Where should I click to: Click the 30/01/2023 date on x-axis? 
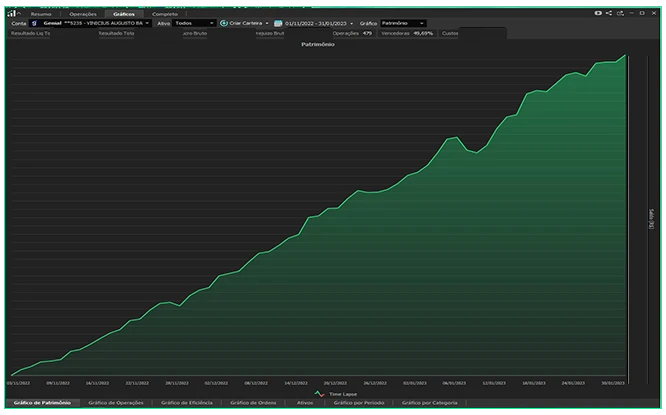[613, 383]
